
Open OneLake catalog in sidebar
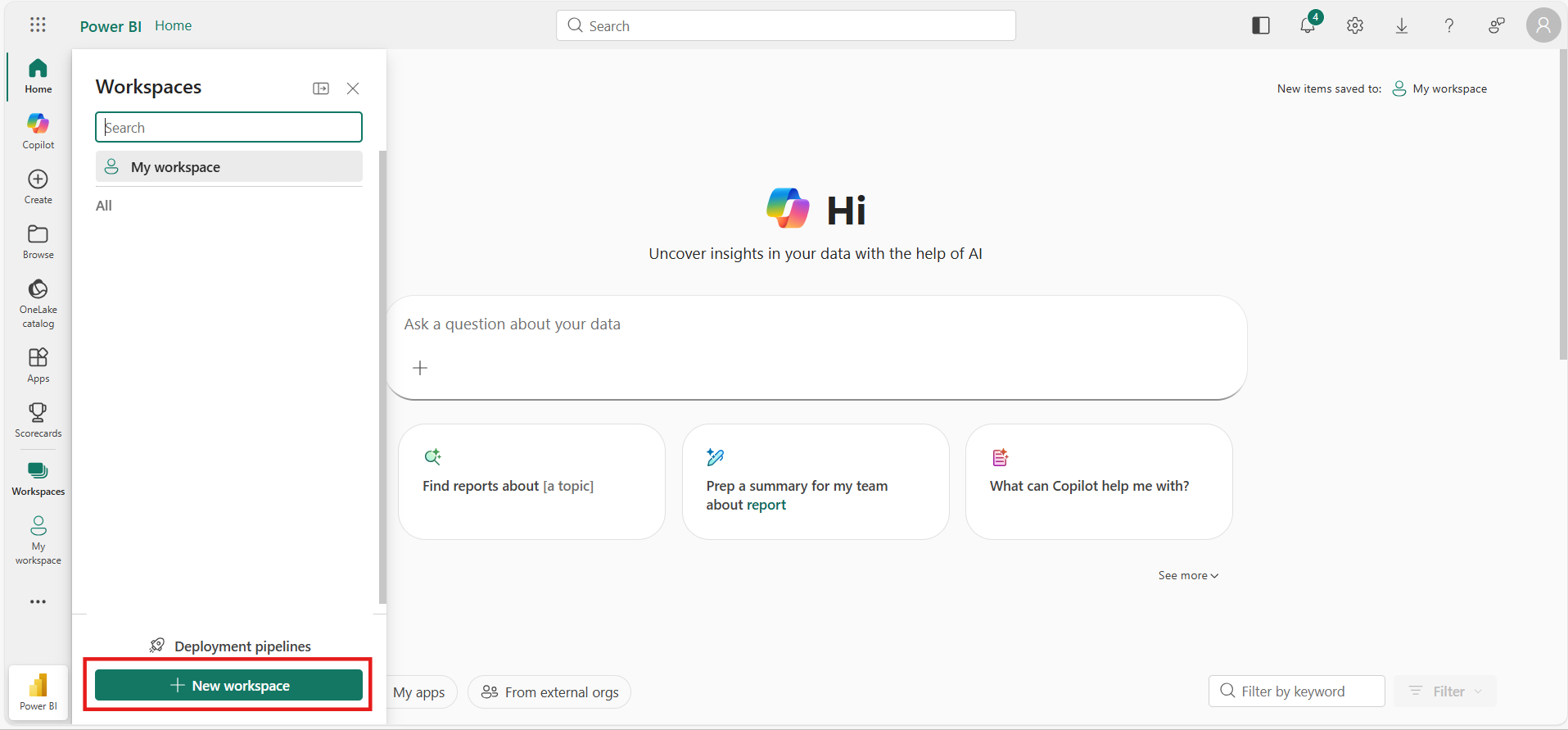[x=38, y=303]
